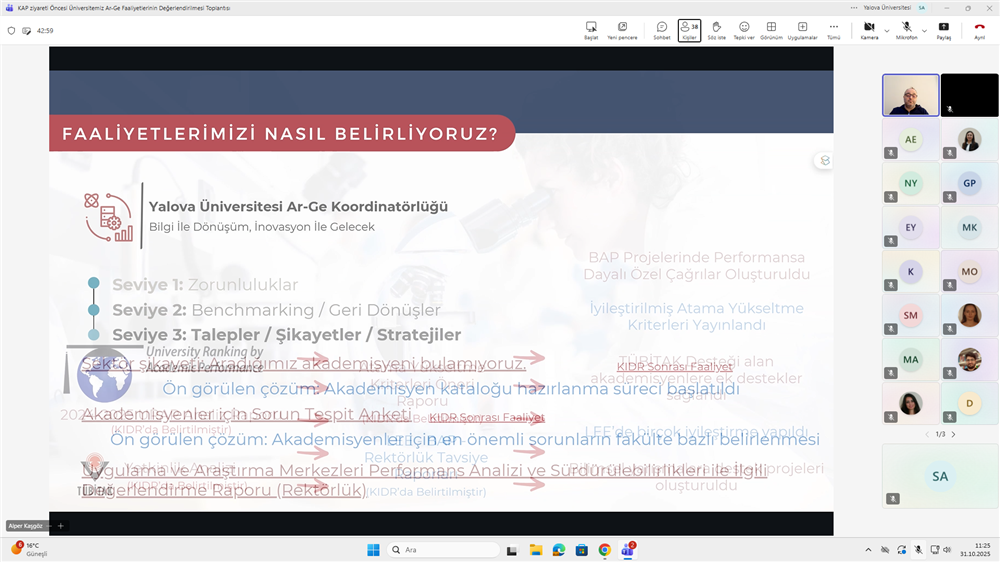Open the Sohbet chat panel
Screen dimensions: 1000x562
(x=661, y=30)
